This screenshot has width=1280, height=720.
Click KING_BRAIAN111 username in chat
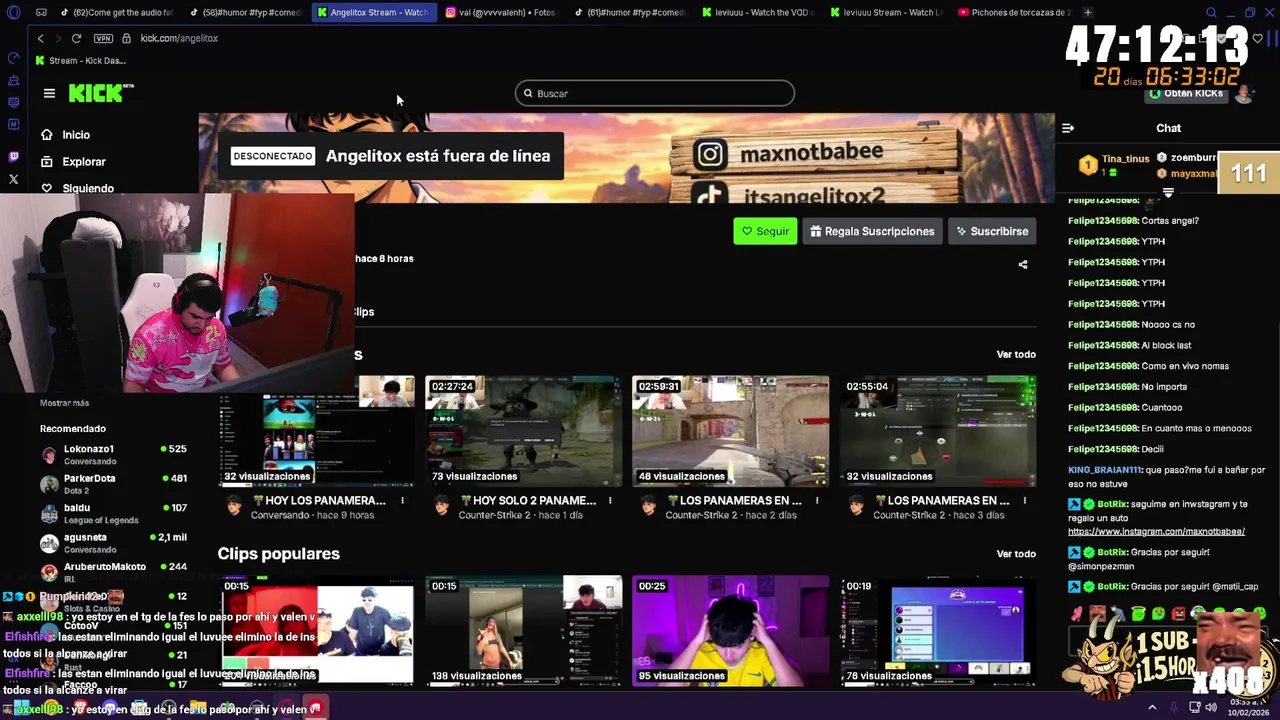[1105, 469]
